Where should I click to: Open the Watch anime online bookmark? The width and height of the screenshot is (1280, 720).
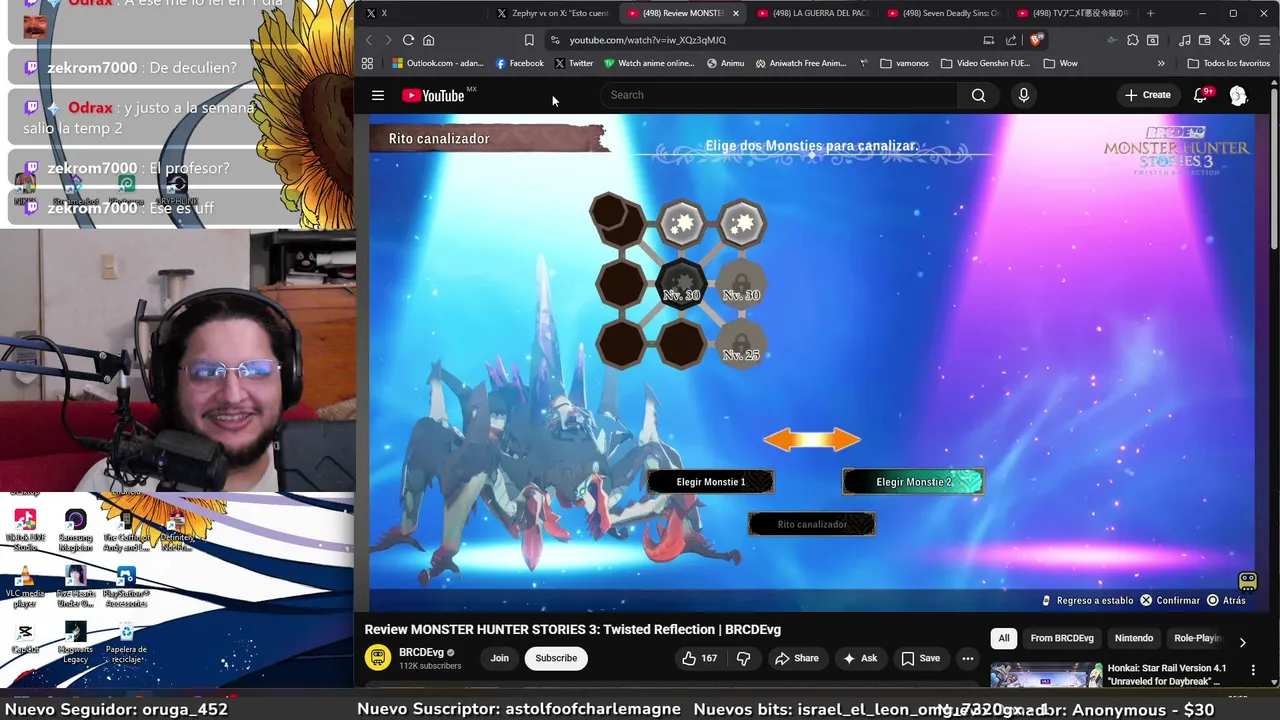(x=649, y=63)
